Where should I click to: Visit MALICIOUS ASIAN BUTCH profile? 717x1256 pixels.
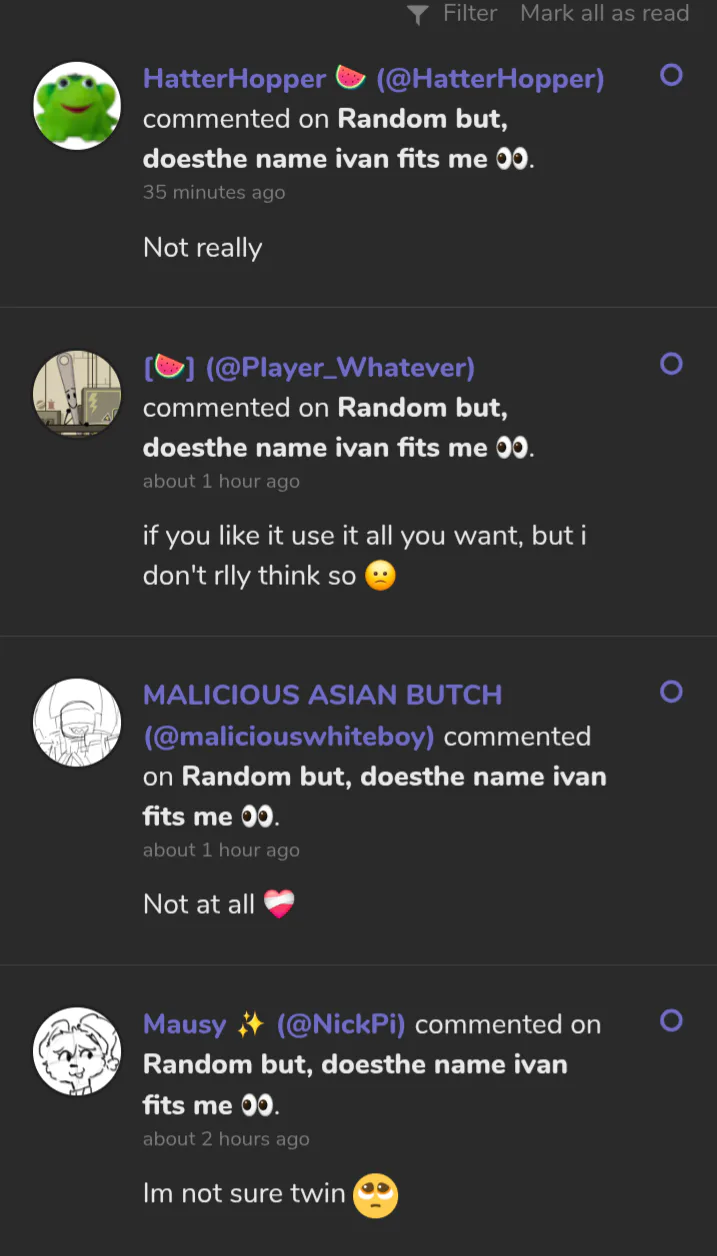coord(322,695)
